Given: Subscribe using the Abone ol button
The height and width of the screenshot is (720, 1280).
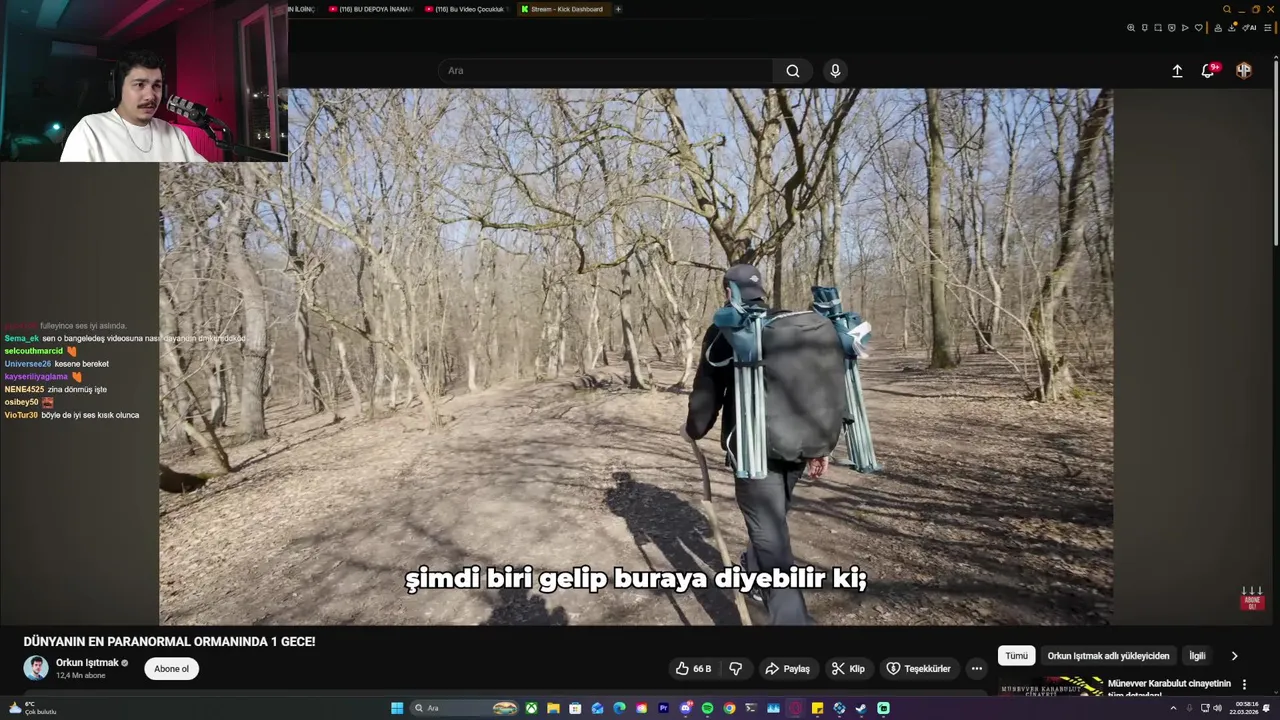Looking at the screenshot, I should pos(171,669).
